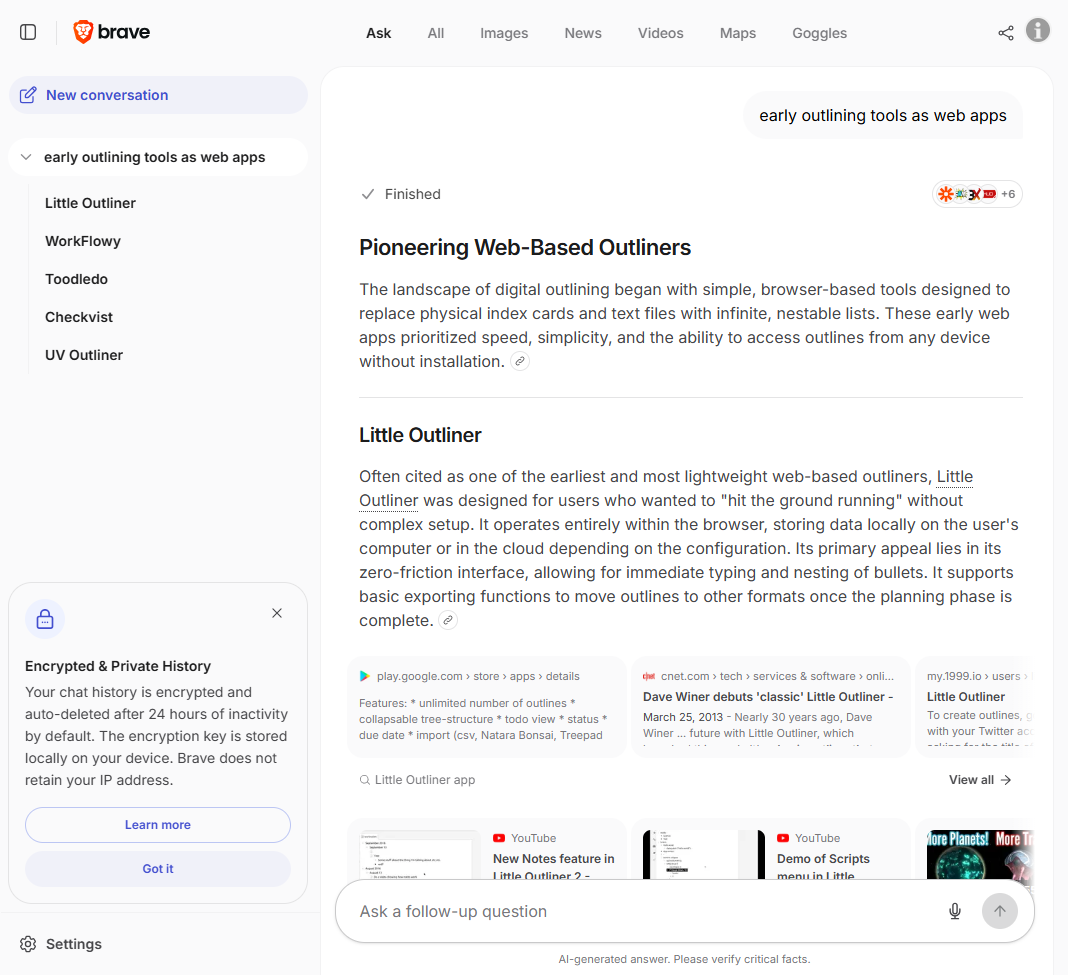Screen dimensions: 1068x975
Task: Click Settings label in sidebar
Action: coord(74,944)
